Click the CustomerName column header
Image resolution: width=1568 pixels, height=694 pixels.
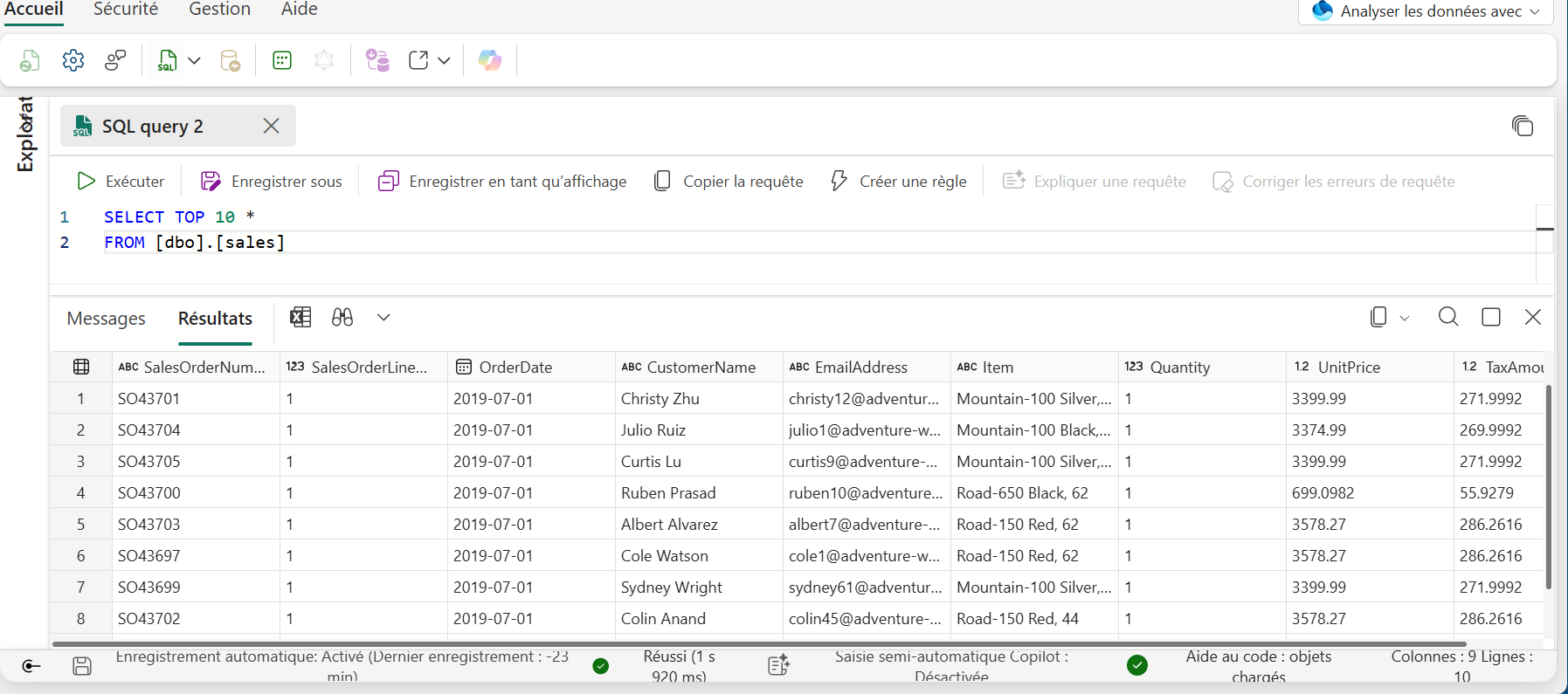(699, 368)
